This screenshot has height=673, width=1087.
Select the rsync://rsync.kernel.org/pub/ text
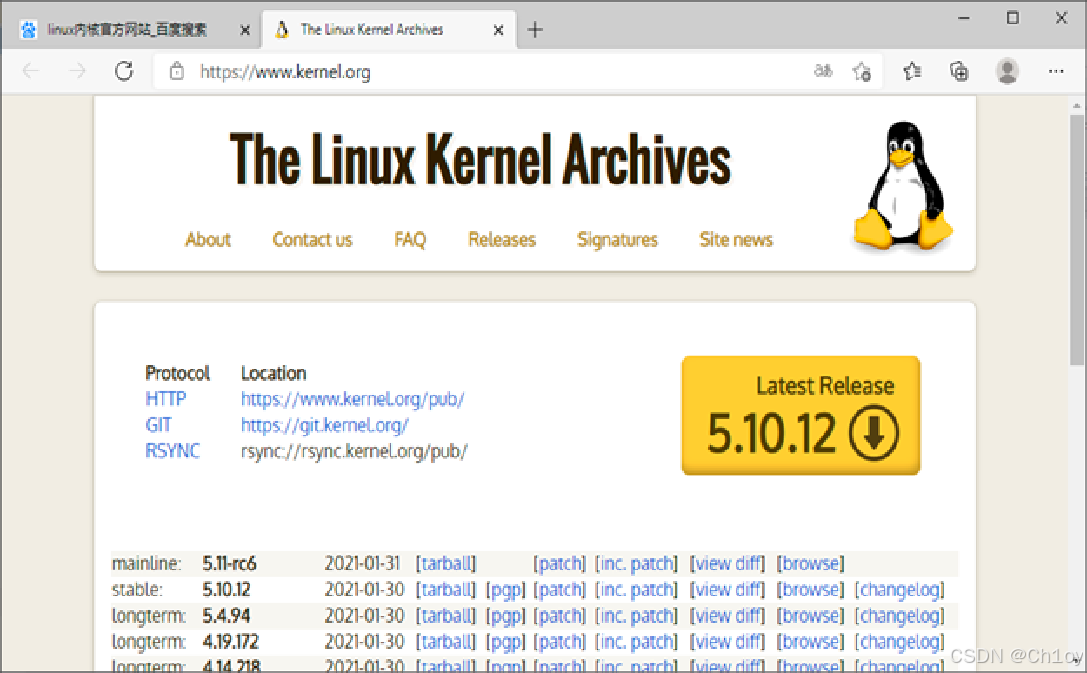[354, 451]
